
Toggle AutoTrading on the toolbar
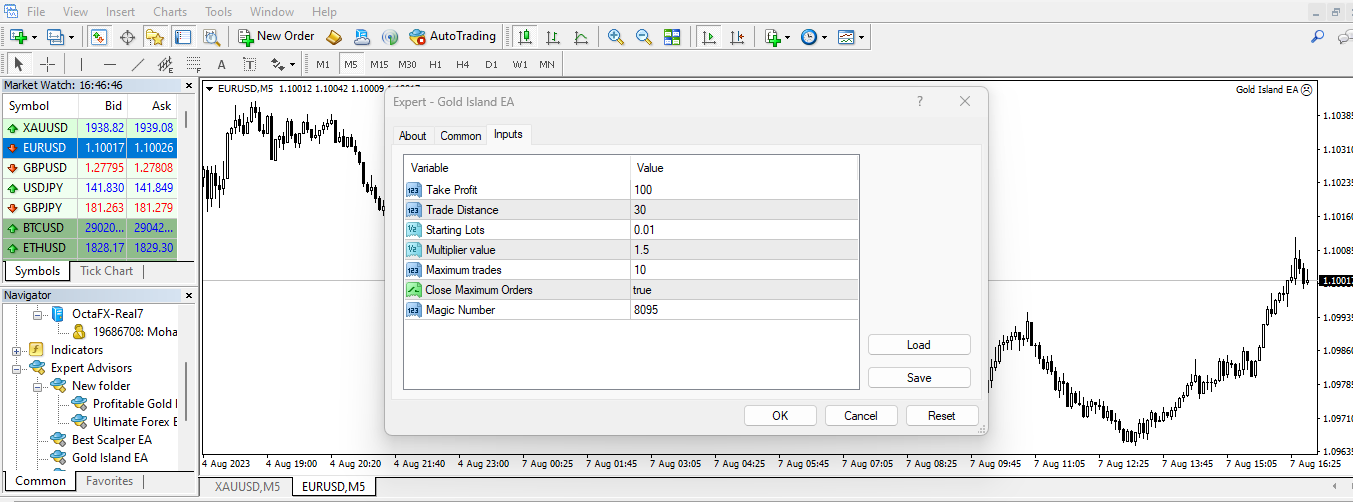click(451, 37)
